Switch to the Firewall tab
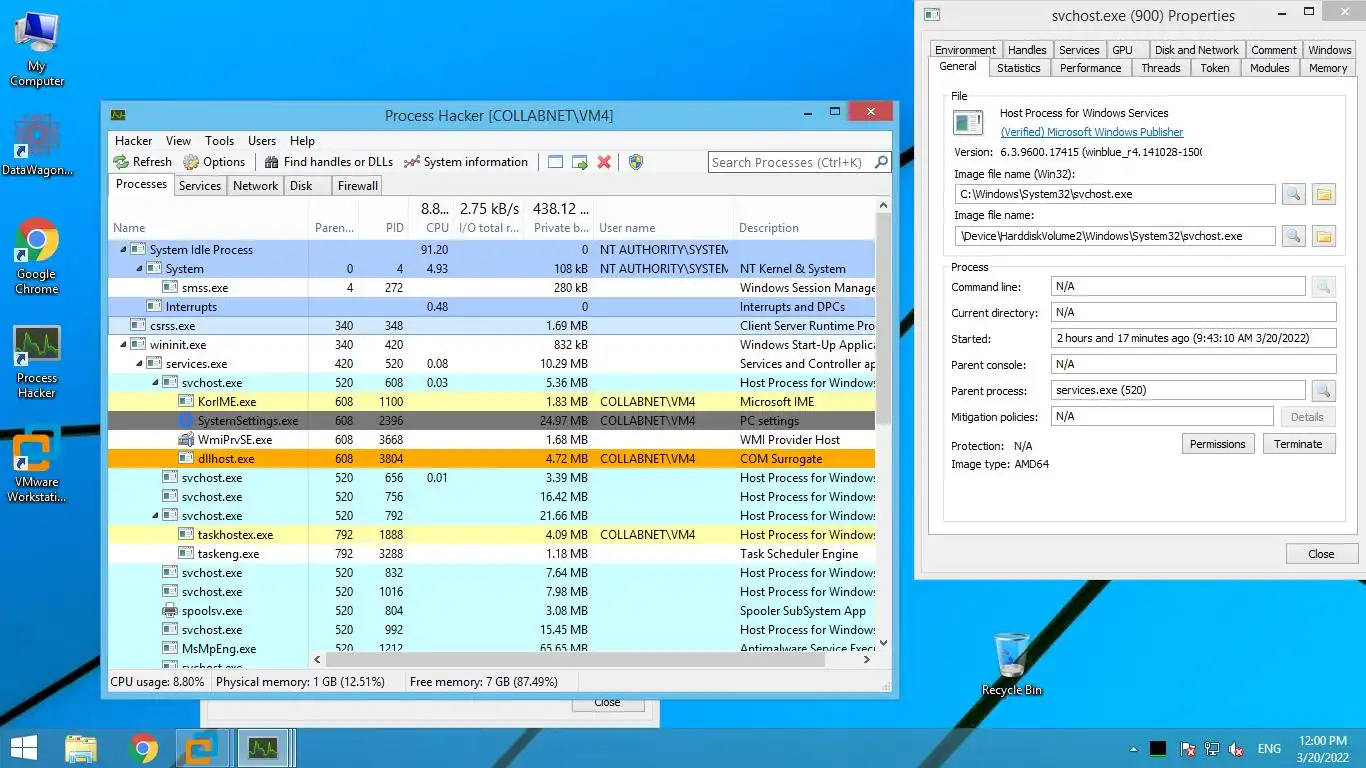 (358, 186)
